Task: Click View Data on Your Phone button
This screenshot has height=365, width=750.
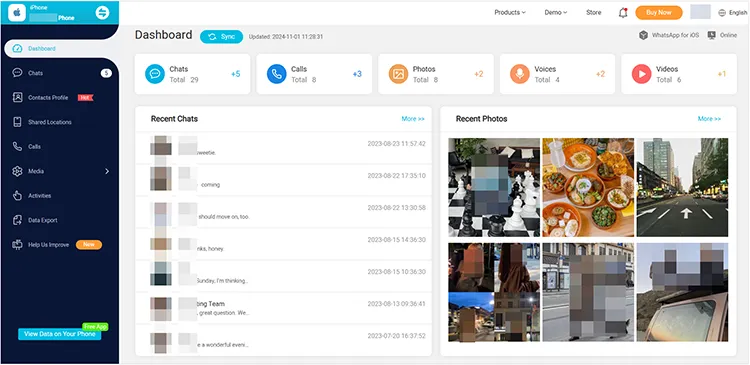Action: [59, 334]
